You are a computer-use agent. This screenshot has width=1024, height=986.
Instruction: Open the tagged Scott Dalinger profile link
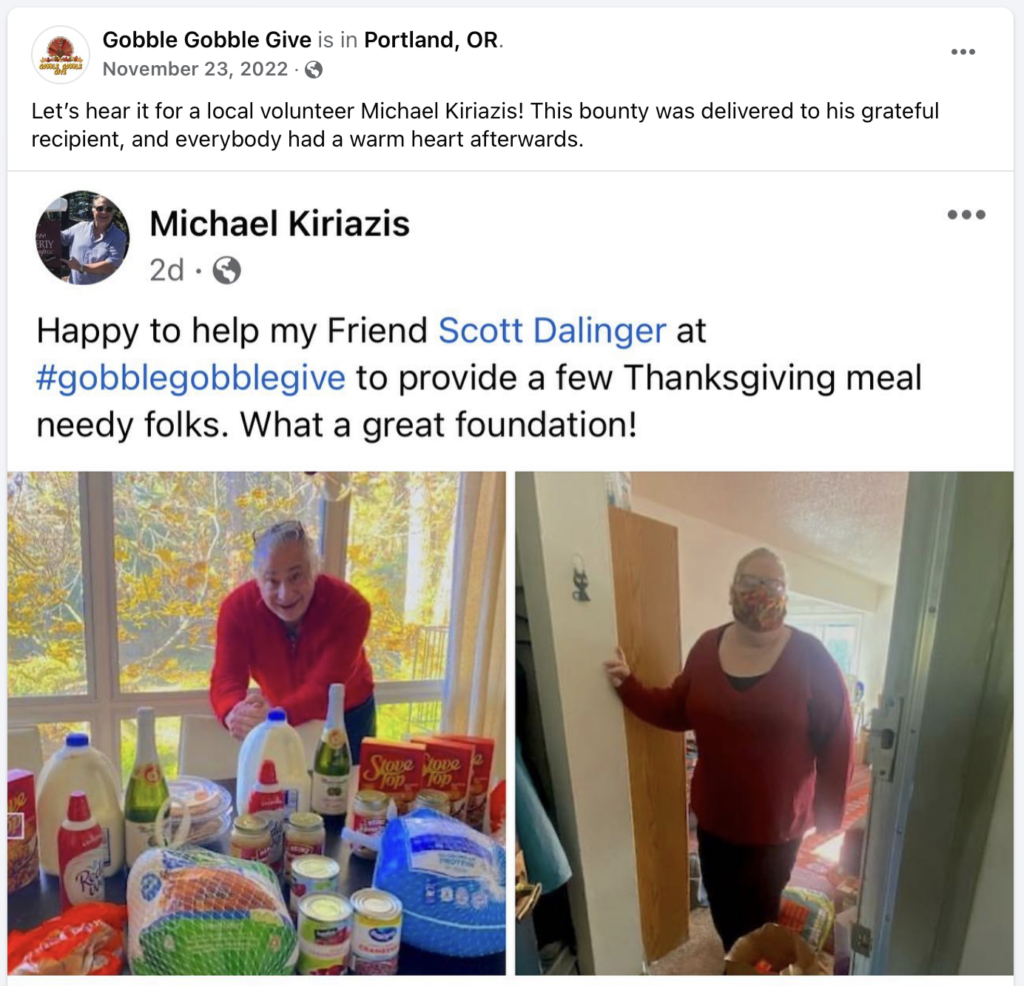coord(552,330)
